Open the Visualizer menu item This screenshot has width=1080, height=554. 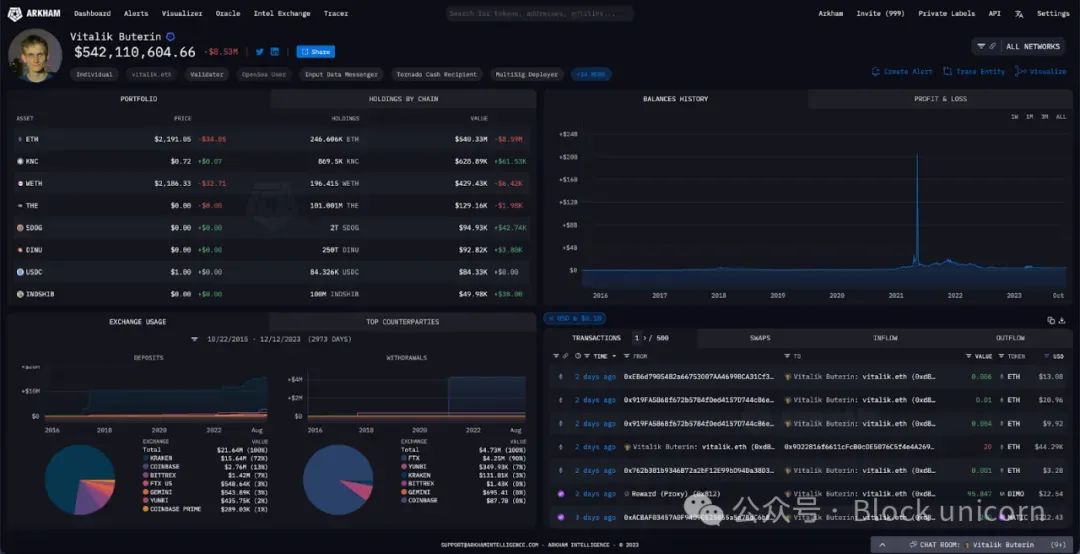pyautogui.click(x=182, y=14)
